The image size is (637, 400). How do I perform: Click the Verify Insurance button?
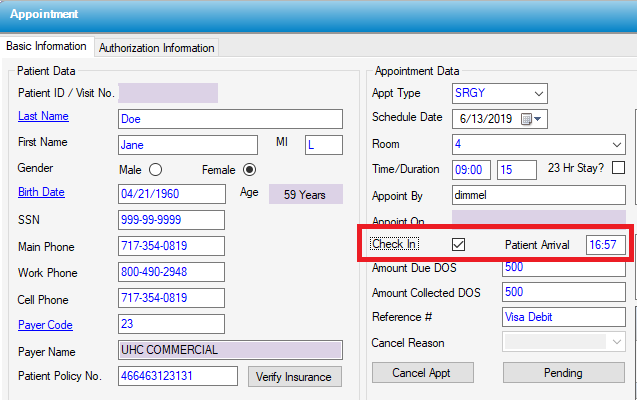click(x=294, y=376)
